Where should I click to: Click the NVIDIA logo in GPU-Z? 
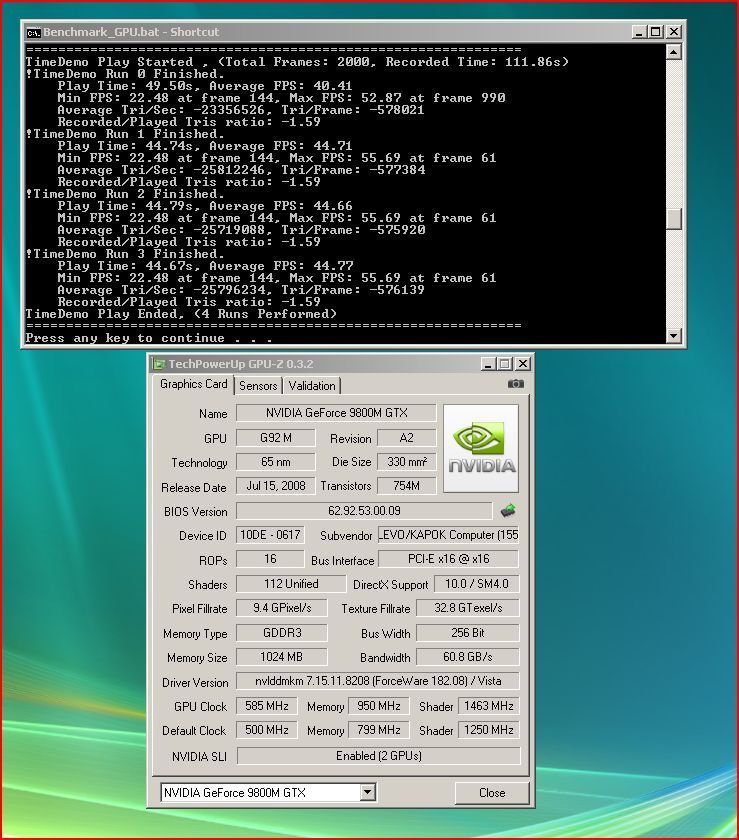pos(481,448)
